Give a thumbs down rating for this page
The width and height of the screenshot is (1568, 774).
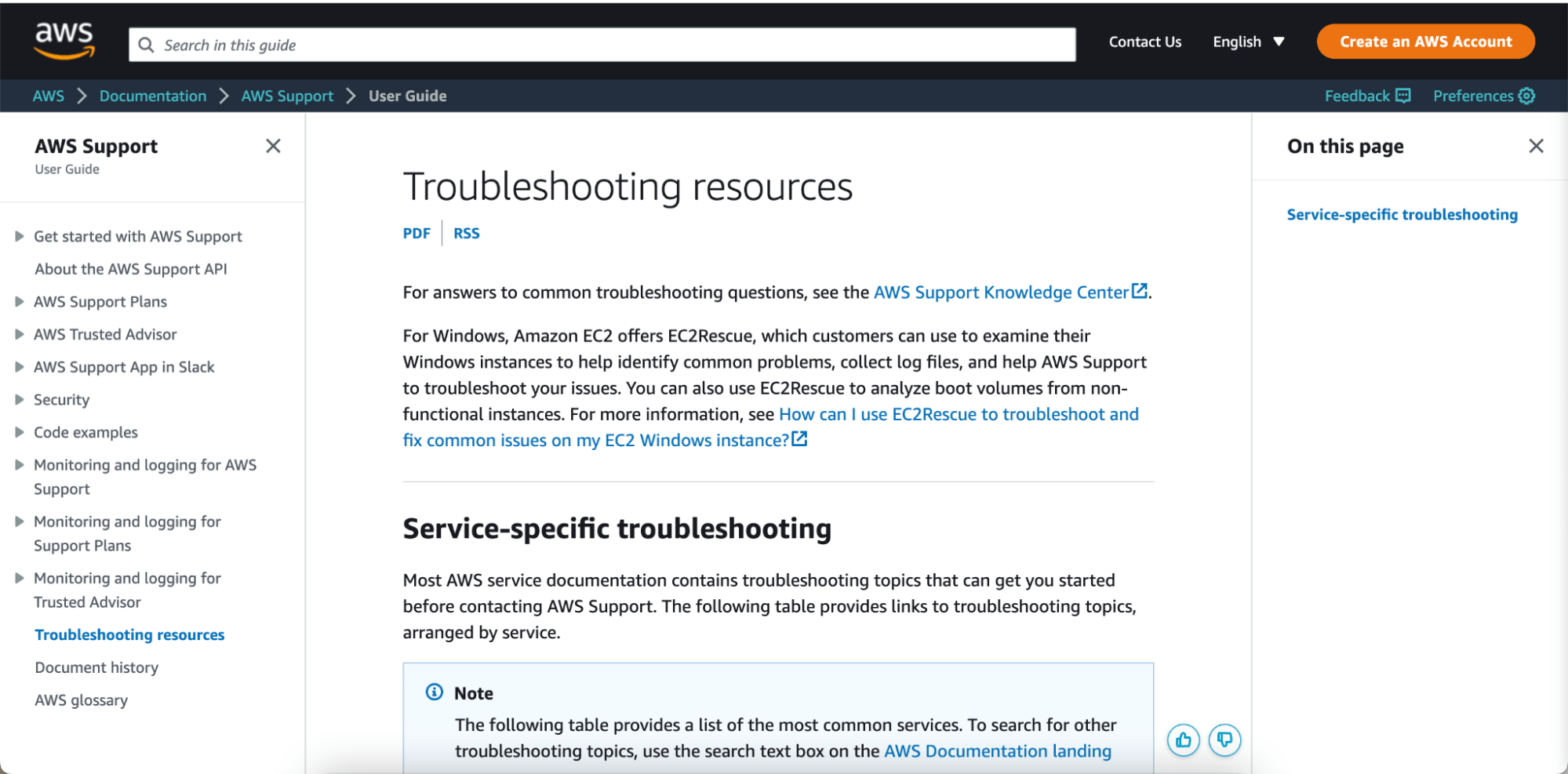coord(1224,739)
